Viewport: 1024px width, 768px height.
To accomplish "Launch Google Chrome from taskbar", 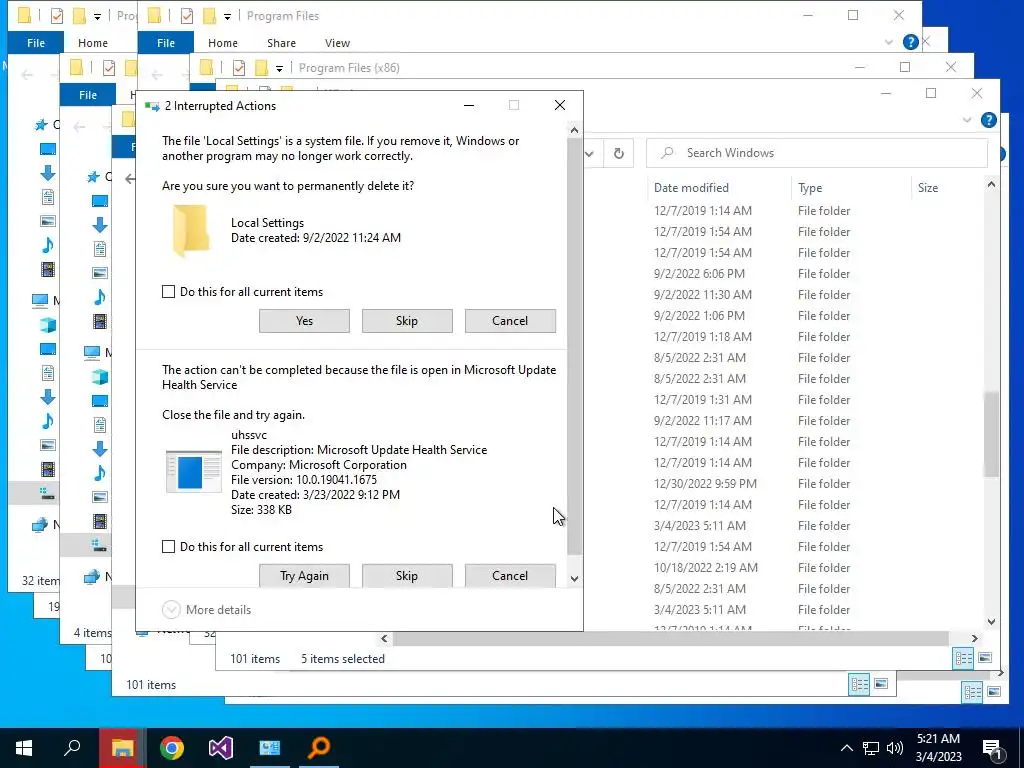I will pyautogui.click(x=172, y=747).
